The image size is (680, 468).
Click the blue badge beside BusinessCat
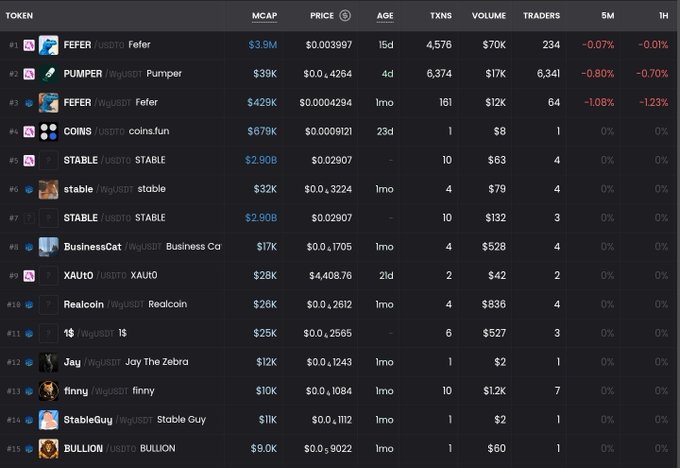click(29, 247)
